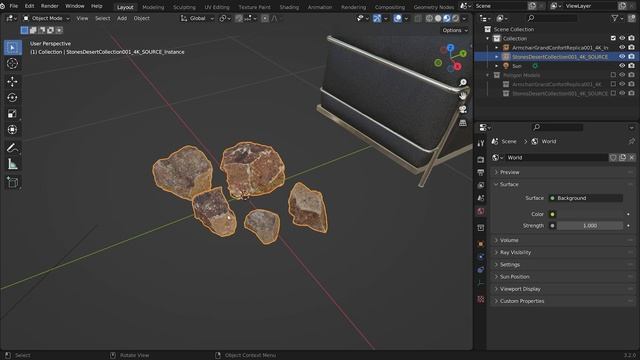Click the Surface Background shader button

click(585, 198)
